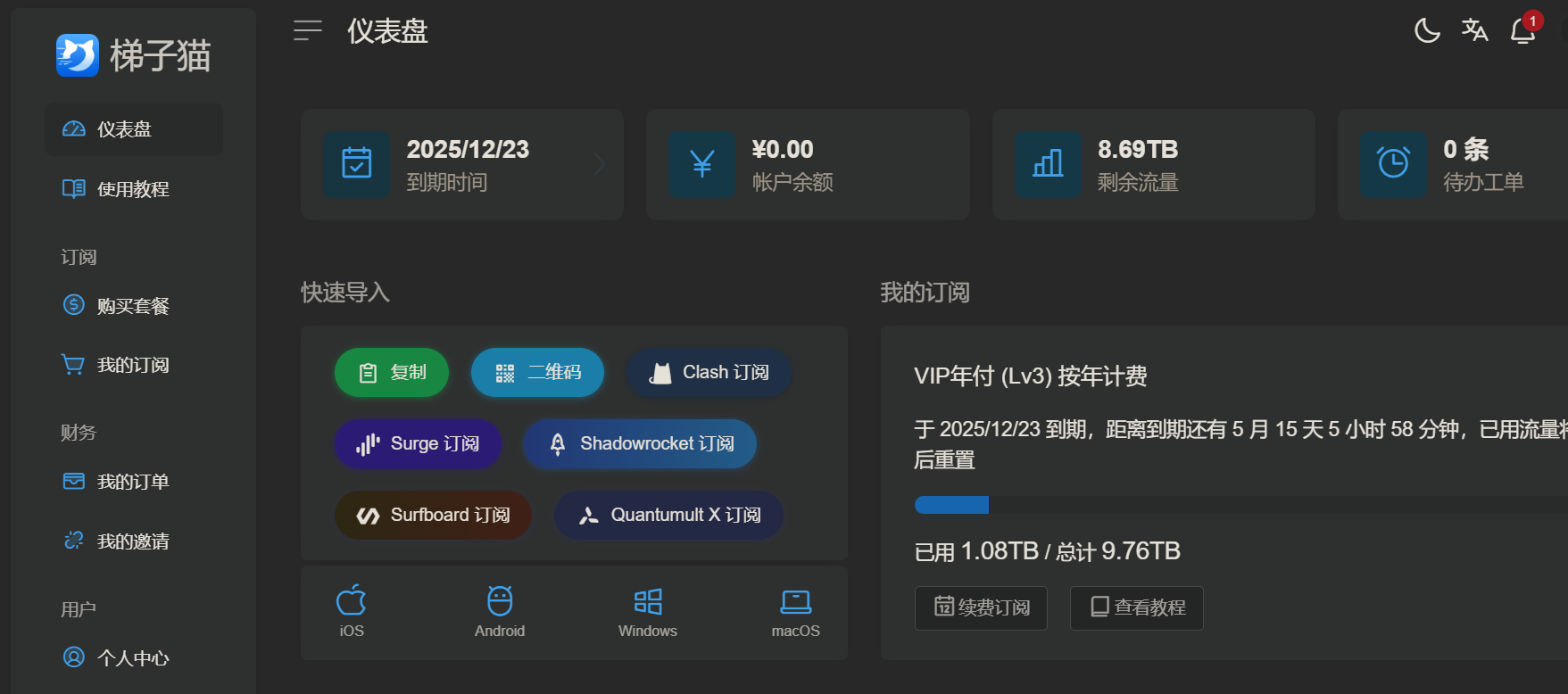1568x694 pixels.
Task: Click the 已用 1.08TB / 总计 9.76TB text
Action: click(x=1048, y=551)
